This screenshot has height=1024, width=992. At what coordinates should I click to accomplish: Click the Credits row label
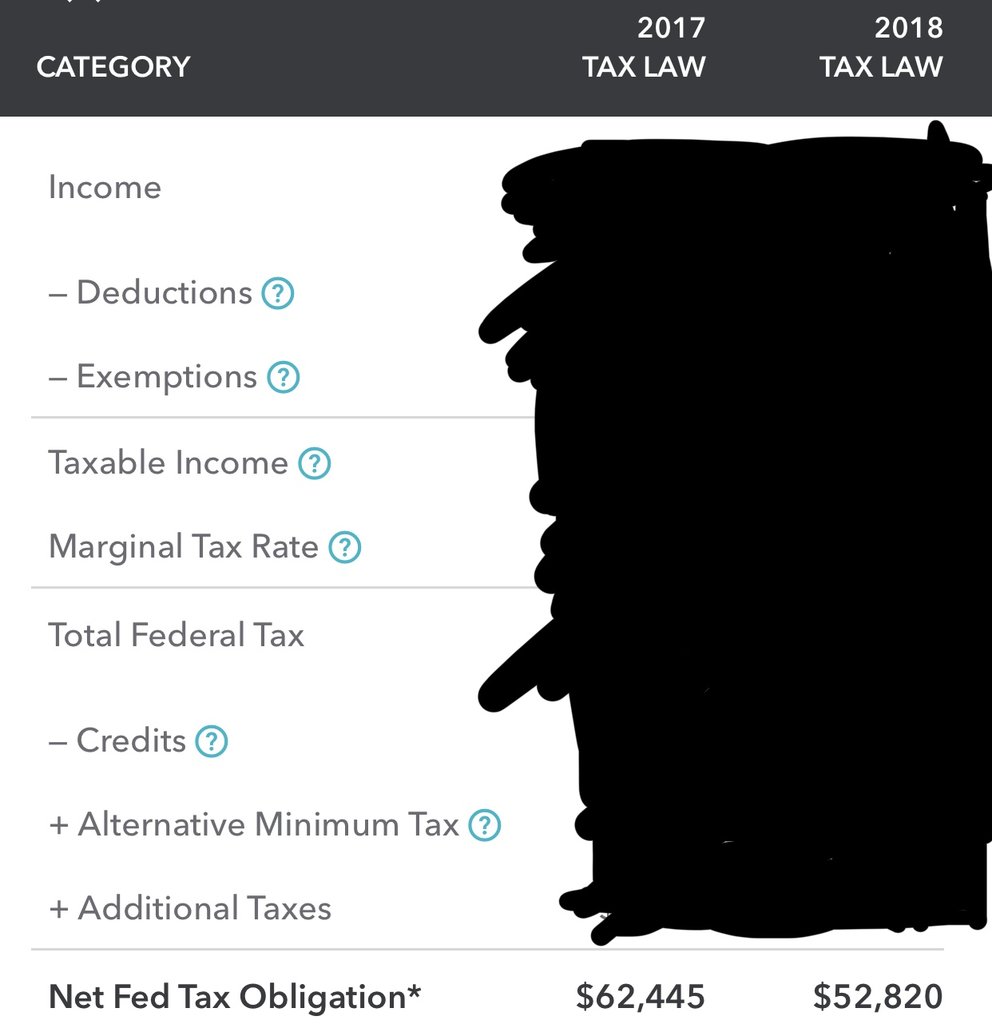click(x=131, y=741)
